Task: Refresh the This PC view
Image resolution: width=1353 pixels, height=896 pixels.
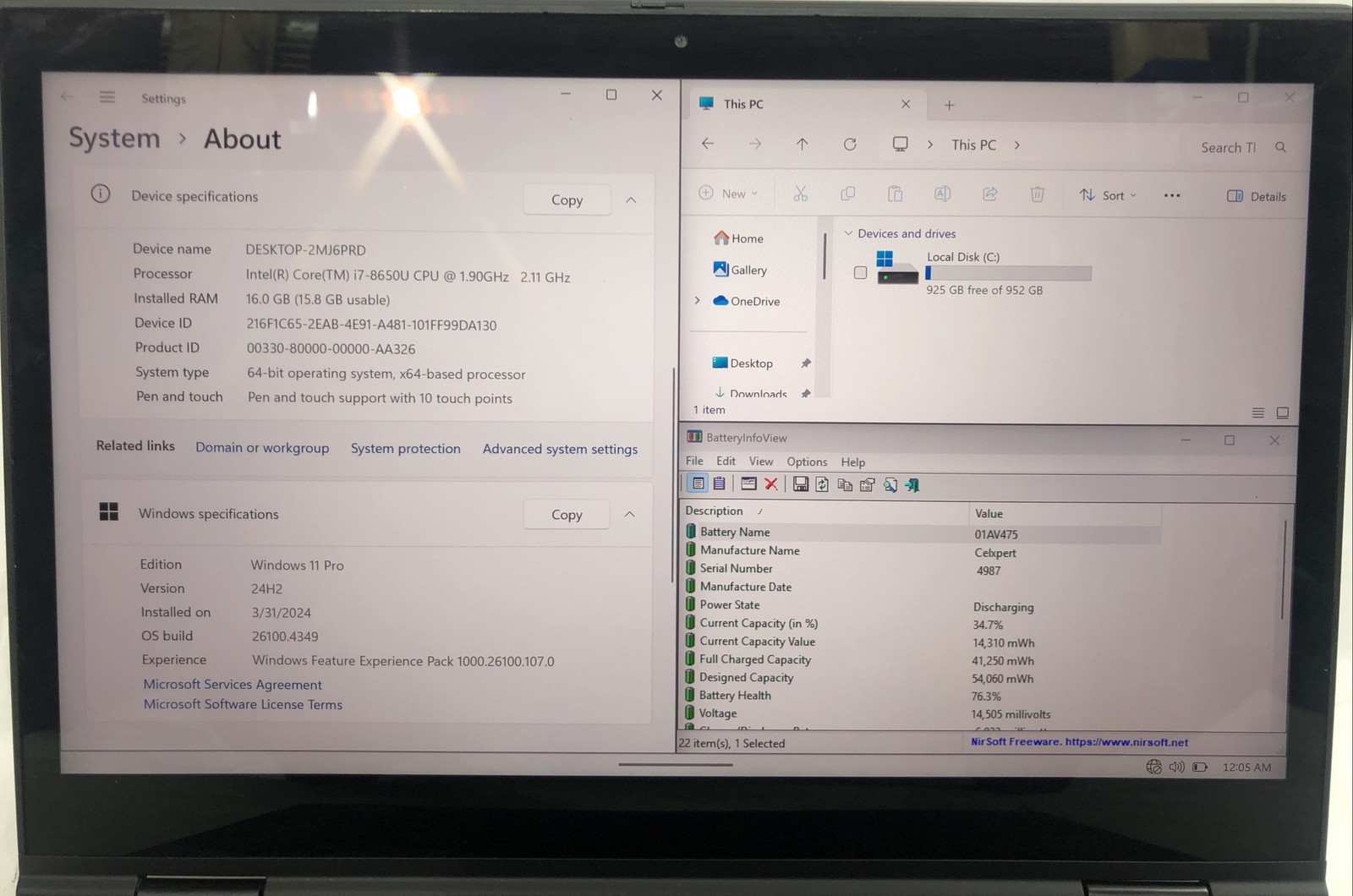Action: (850, 145)
